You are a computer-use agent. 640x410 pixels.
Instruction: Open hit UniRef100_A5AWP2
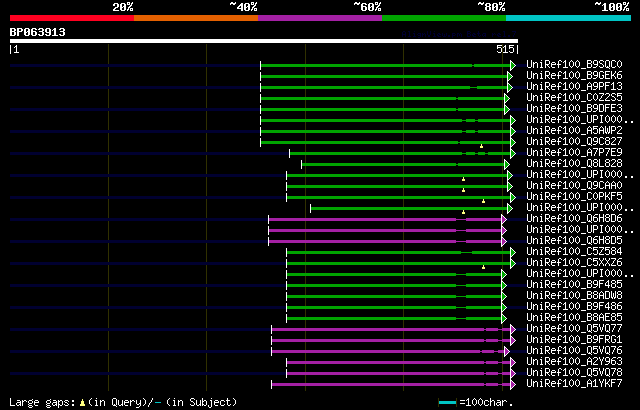(574, 131)
